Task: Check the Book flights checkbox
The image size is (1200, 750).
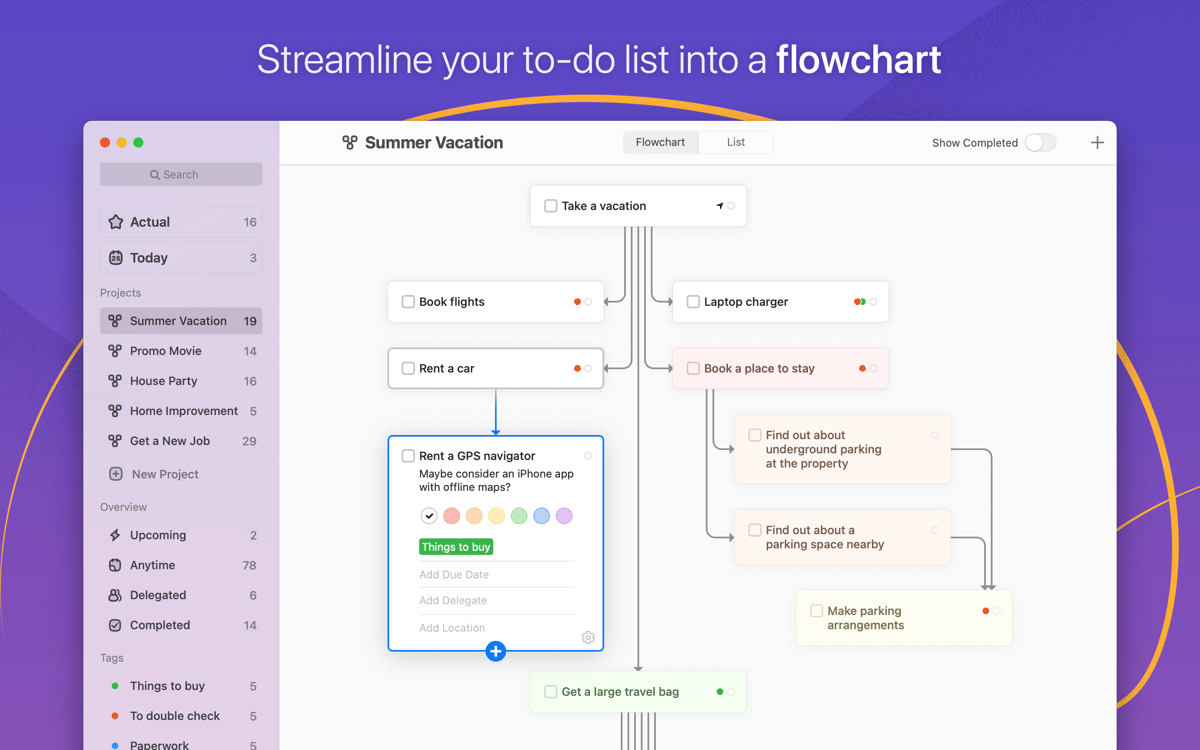Action: (408, 302)
